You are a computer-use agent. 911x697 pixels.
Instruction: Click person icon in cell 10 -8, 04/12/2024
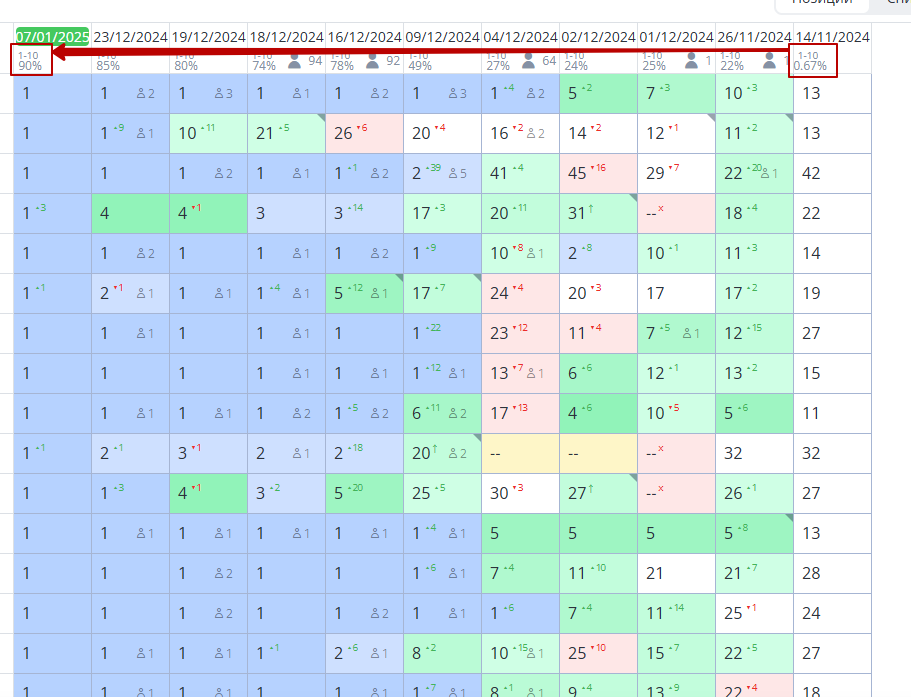531,253
